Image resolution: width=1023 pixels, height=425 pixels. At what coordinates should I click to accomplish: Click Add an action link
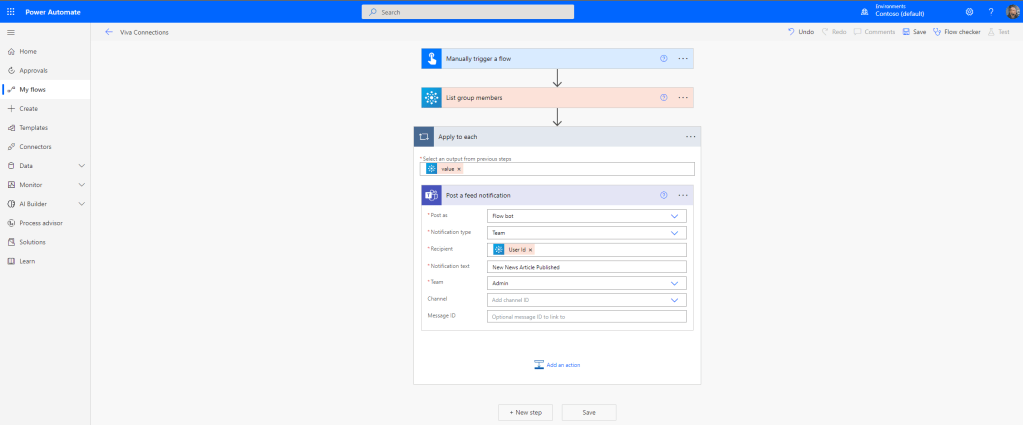pyautogui.click(x=557, y=365)
